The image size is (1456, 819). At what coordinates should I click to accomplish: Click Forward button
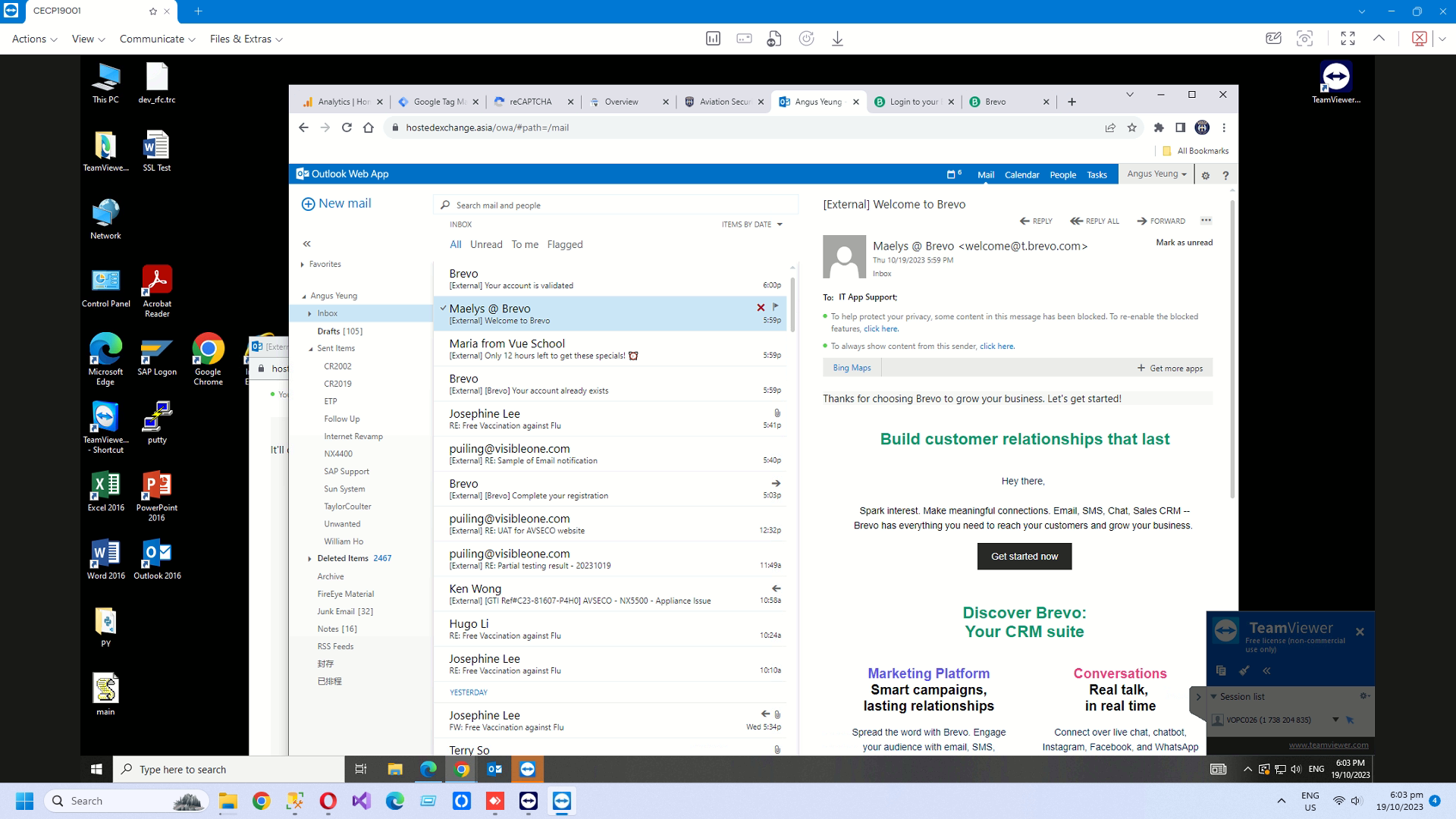pyautogui.click(x=1161, y=221)
